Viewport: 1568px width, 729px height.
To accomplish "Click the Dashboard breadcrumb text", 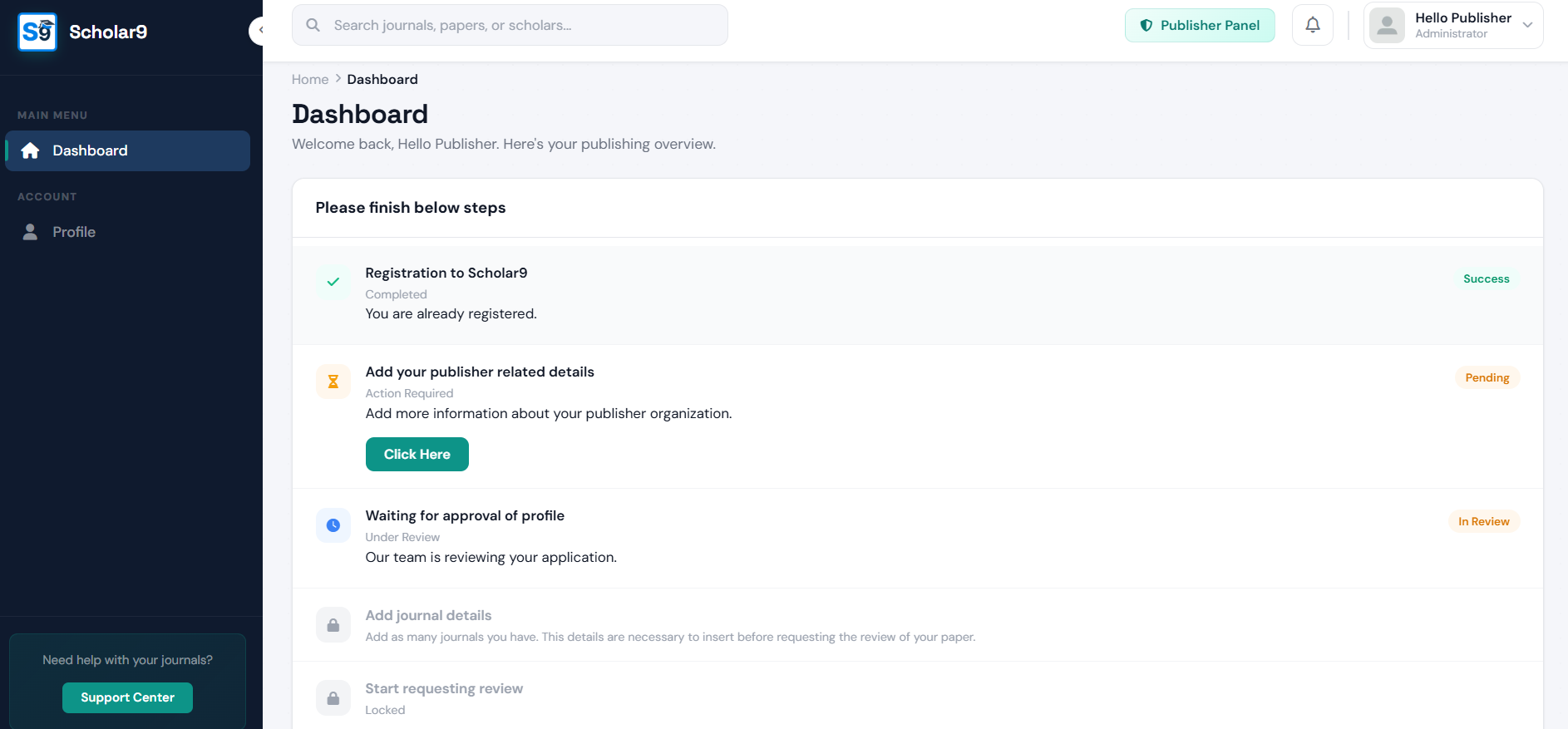I will [382, 79].
